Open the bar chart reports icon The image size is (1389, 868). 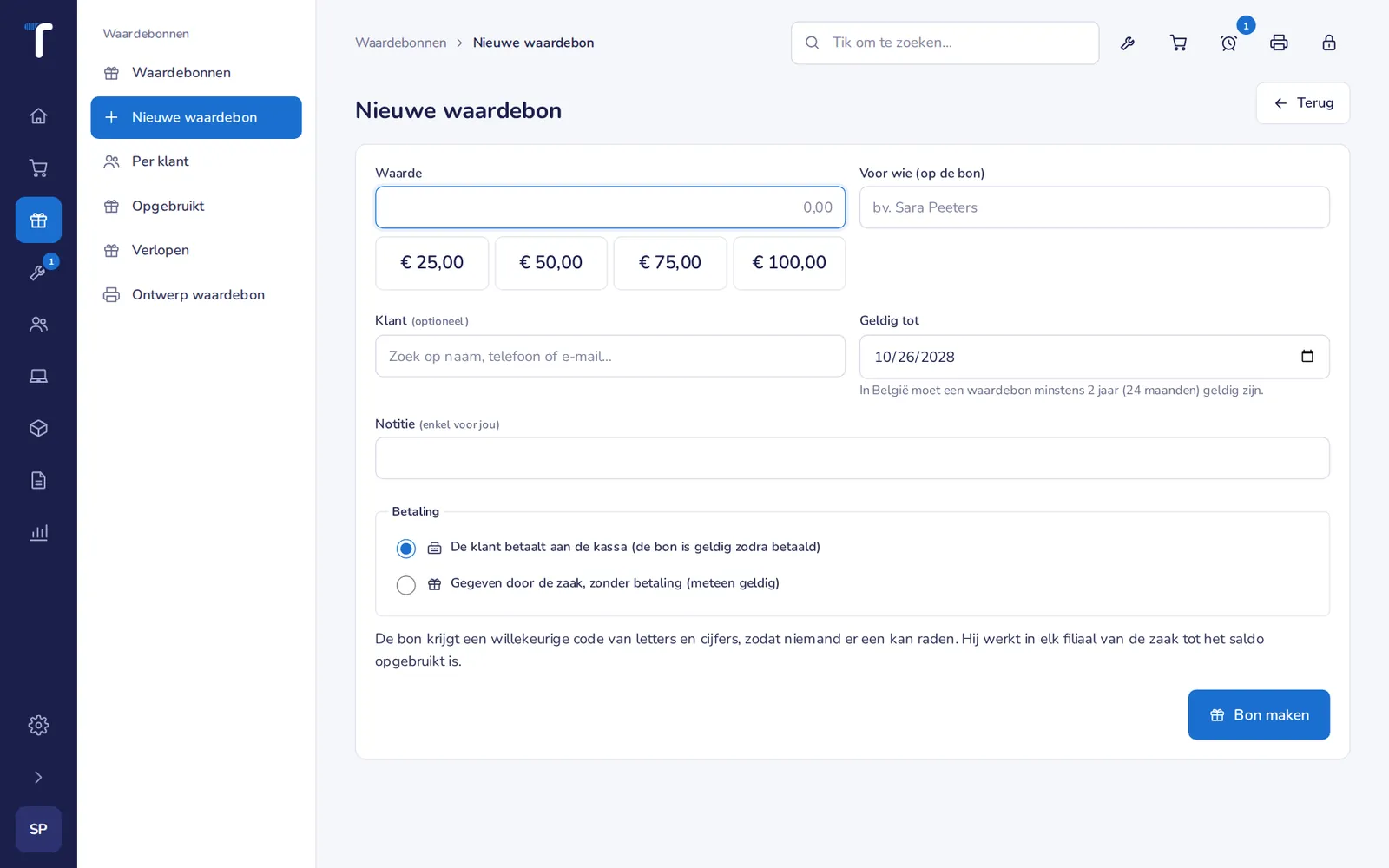point(38,533)
